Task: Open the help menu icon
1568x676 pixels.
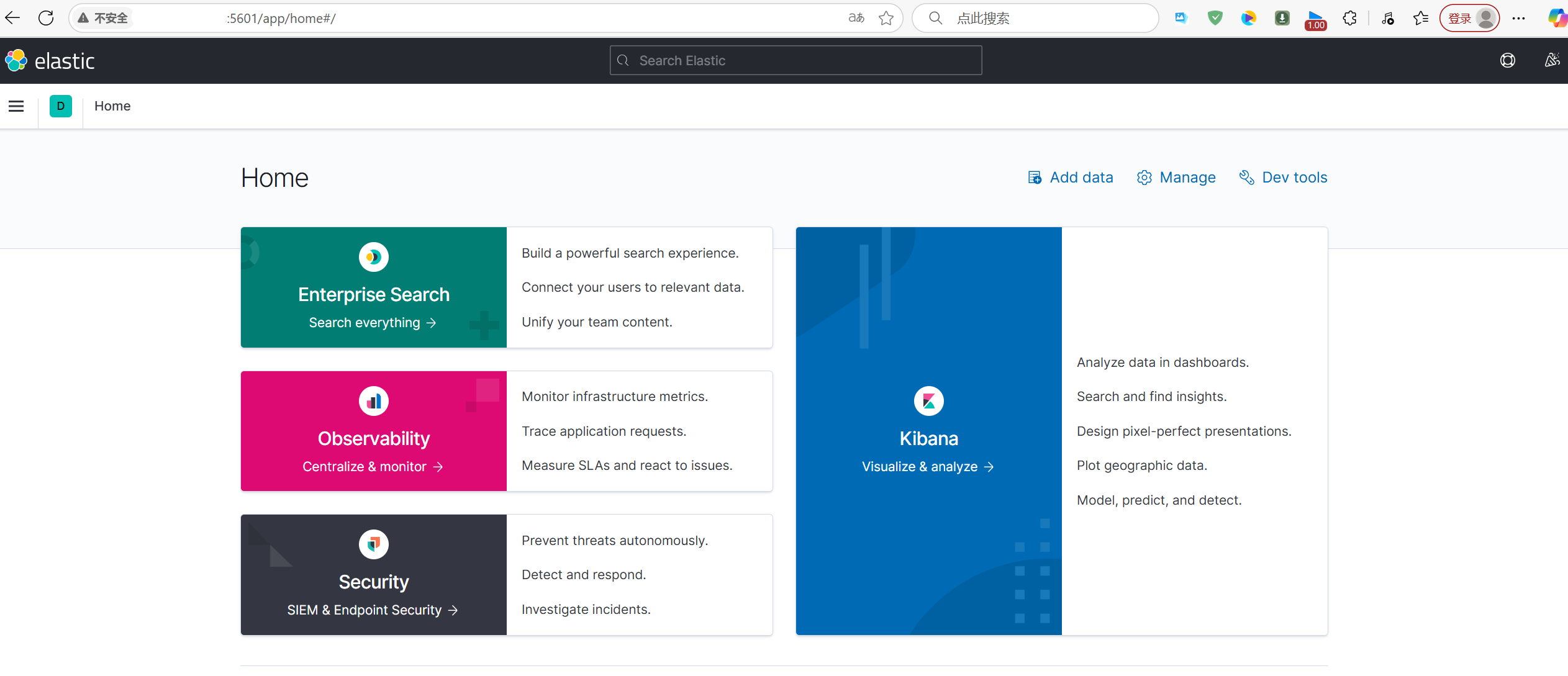Action: [1507, 60]
